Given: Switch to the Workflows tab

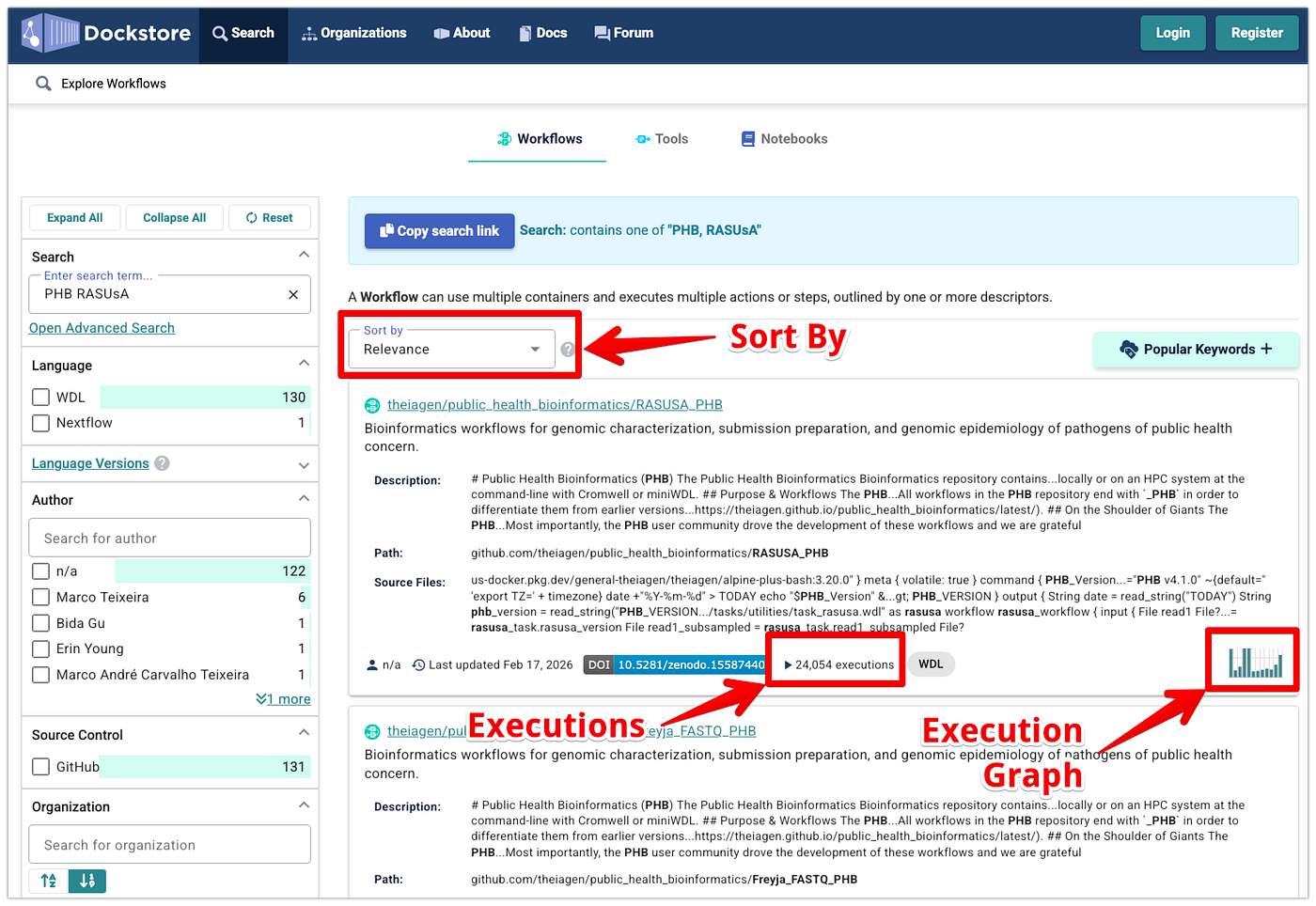Looking at the screenshot, I should click(538, 139).
